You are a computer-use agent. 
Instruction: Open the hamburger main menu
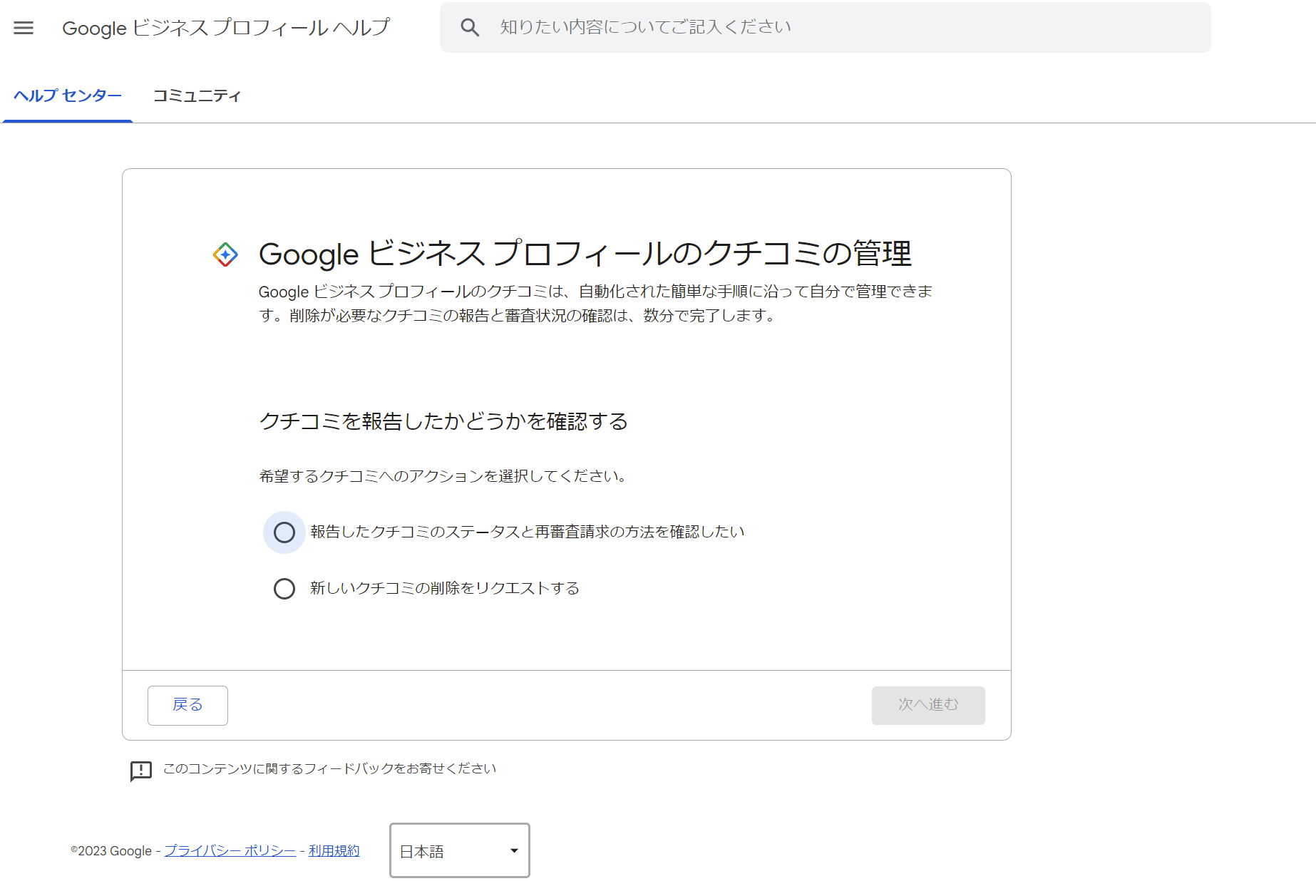tap(24, 28)
